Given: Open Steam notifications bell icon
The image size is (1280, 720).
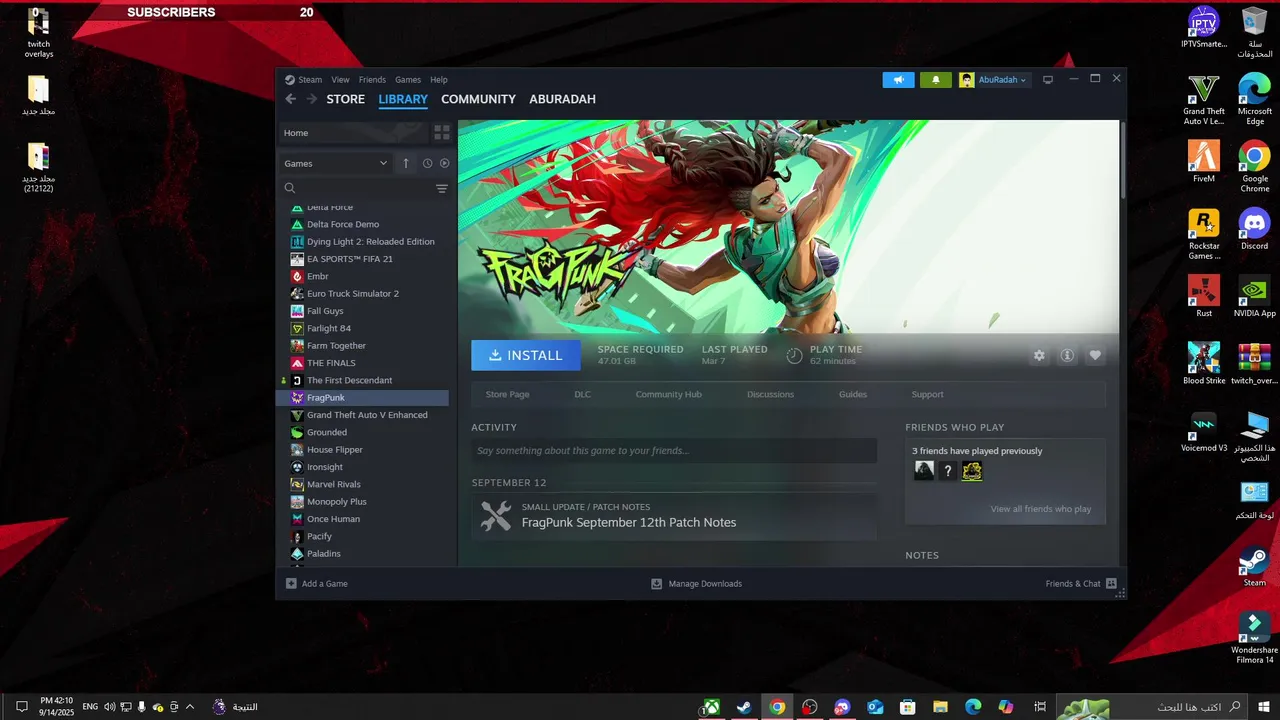Looking at the screenshot, I should pos(936,80).
